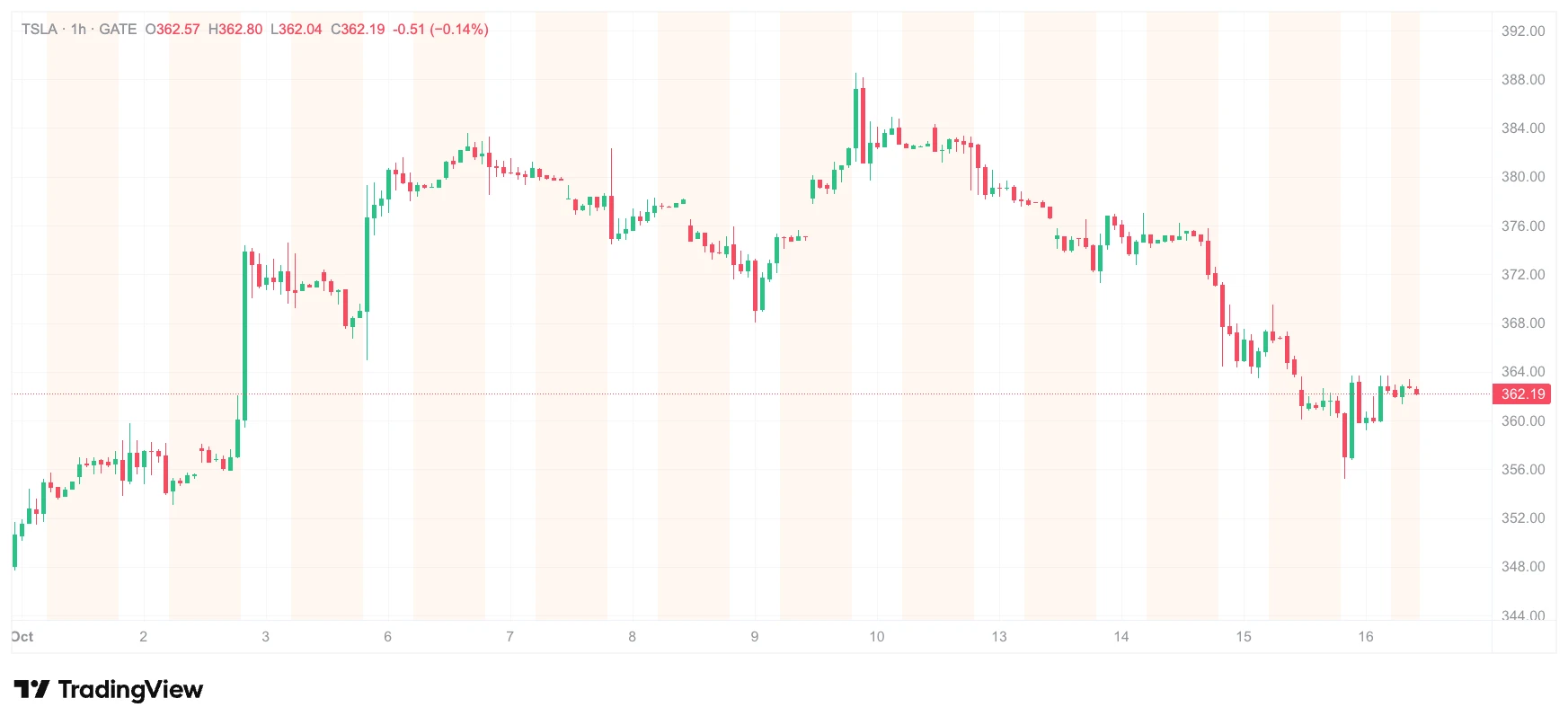
Task: Select date 10 on time axis
Action: pyautogui.click(x=877, y=636)
